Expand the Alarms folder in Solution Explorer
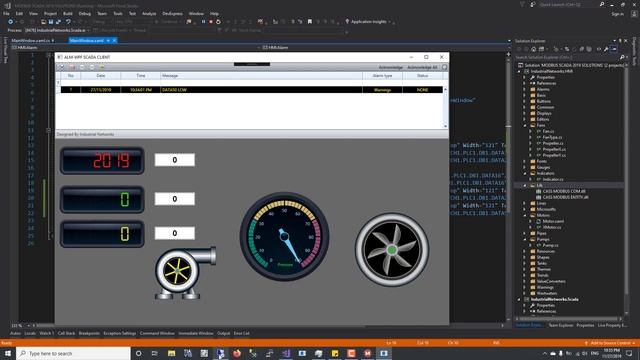The width and height of the screenshot is (640, 360). coord(525,89)
